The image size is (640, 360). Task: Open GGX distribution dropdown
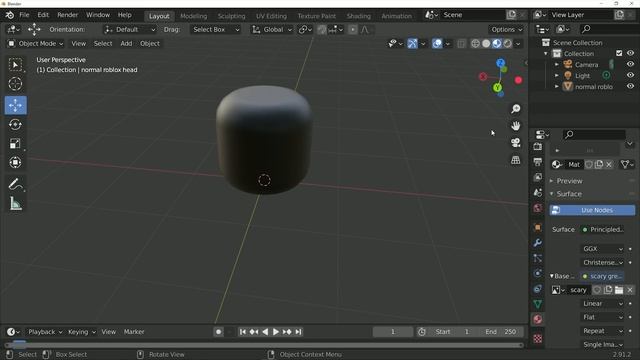(x=602, y=249)
